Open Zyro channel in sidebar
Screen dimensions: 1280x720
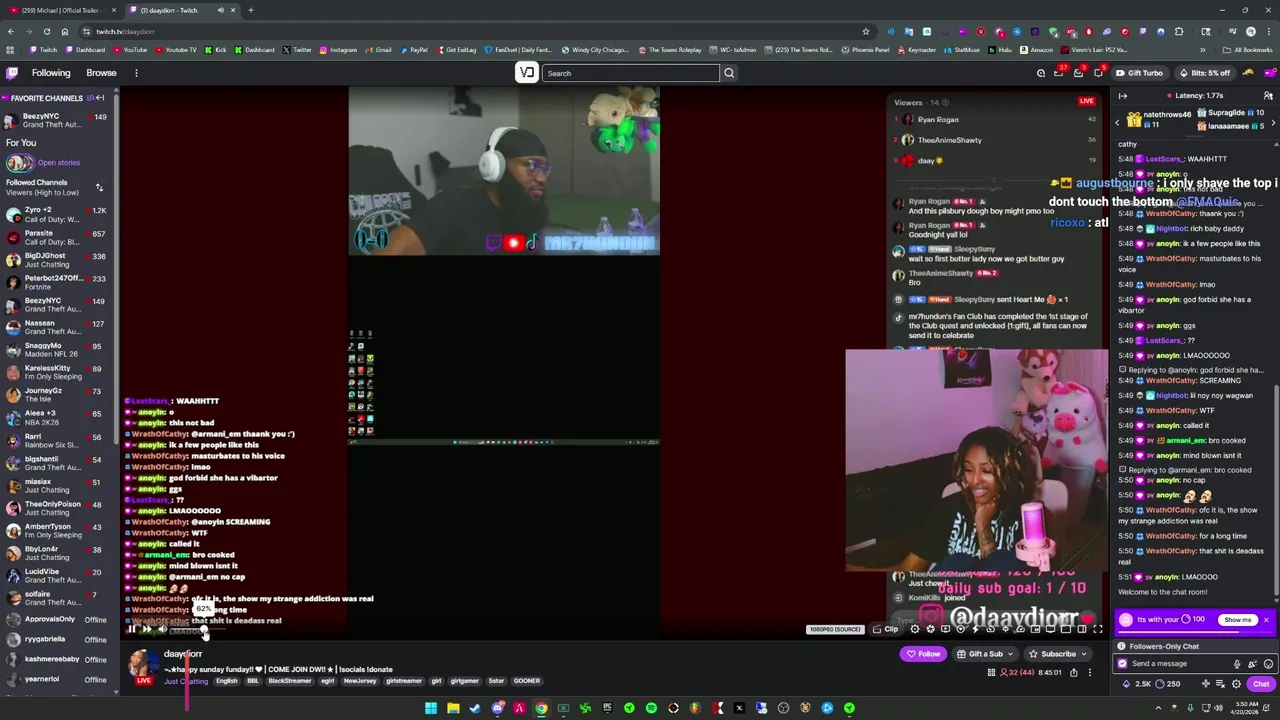58,215
